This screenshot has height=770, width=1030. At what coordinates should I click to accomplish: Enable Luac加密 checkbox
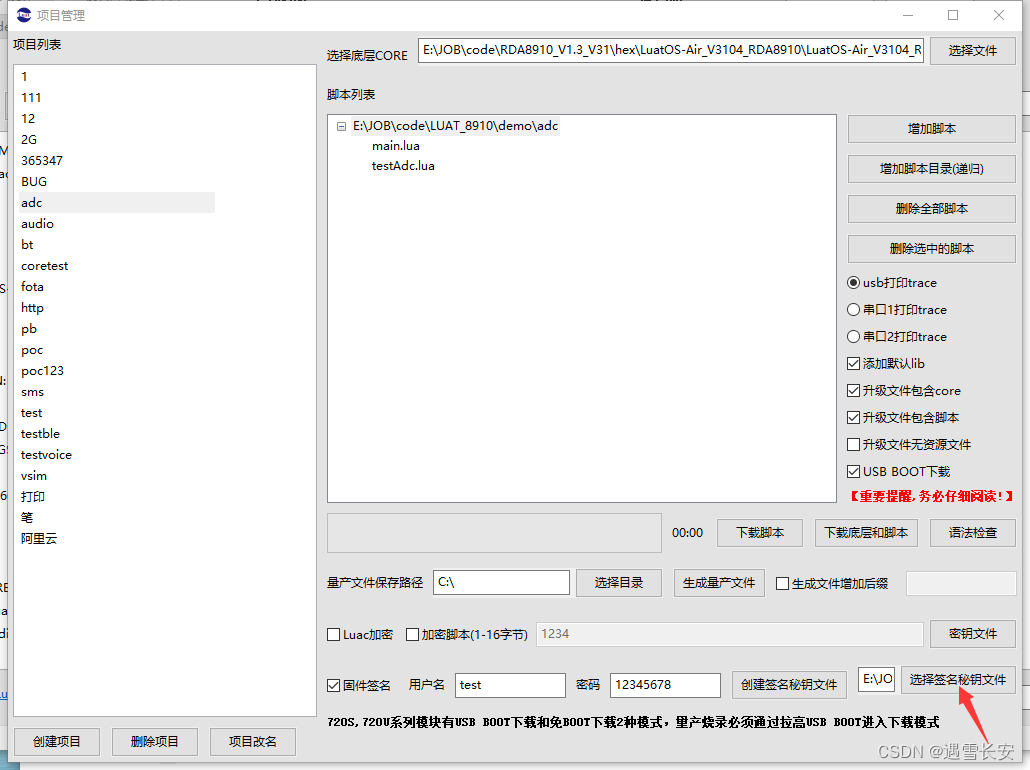(334, 635)
